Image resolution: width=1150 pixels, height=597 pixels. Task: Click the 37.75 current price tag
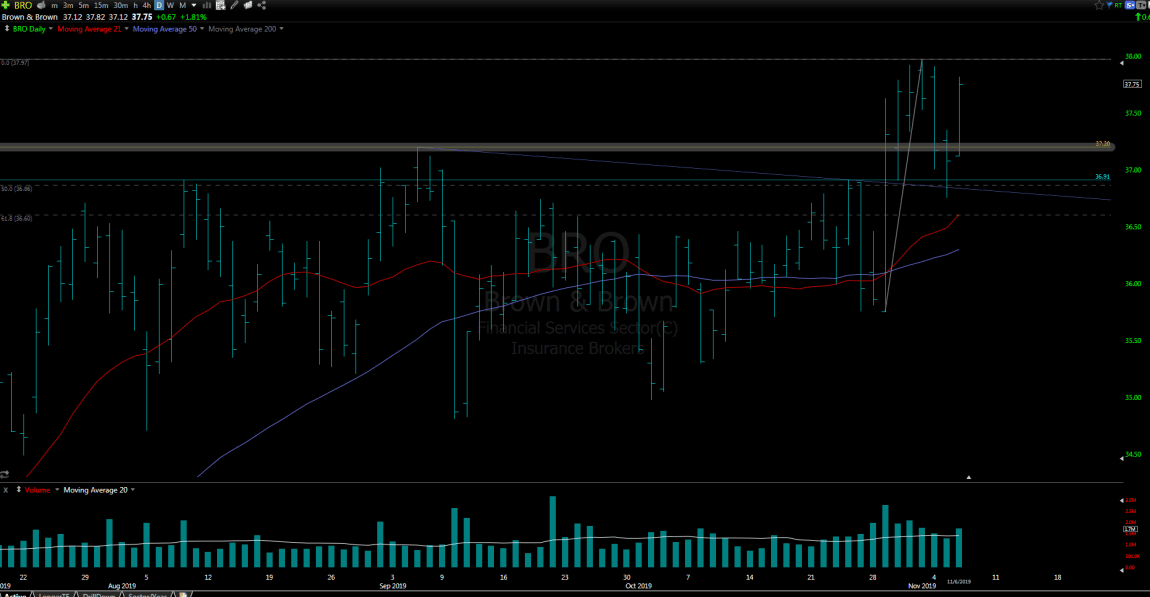click(x=1132, y=84)
